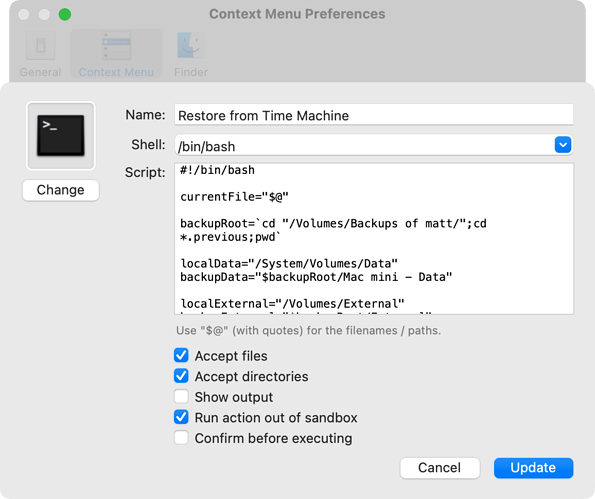Screen dimensions: 595x499
Task: Expand the Shell dropdown blue chevron
Action: [x=563, y=145]
